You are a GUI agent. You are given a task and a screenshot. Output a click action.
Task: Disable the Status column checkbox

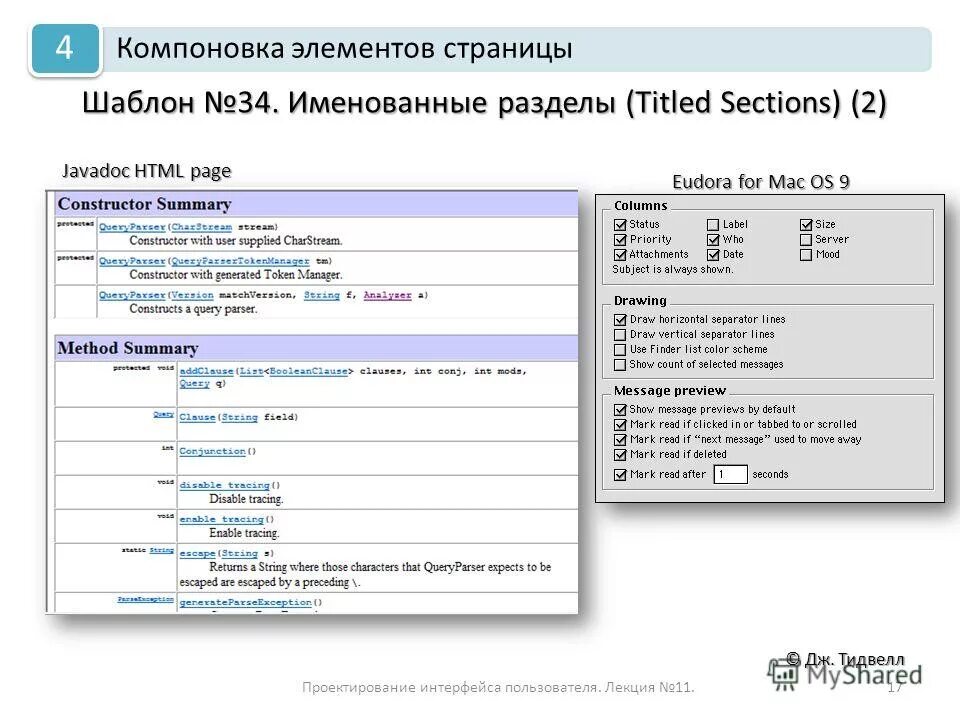[x=619, y=224]
